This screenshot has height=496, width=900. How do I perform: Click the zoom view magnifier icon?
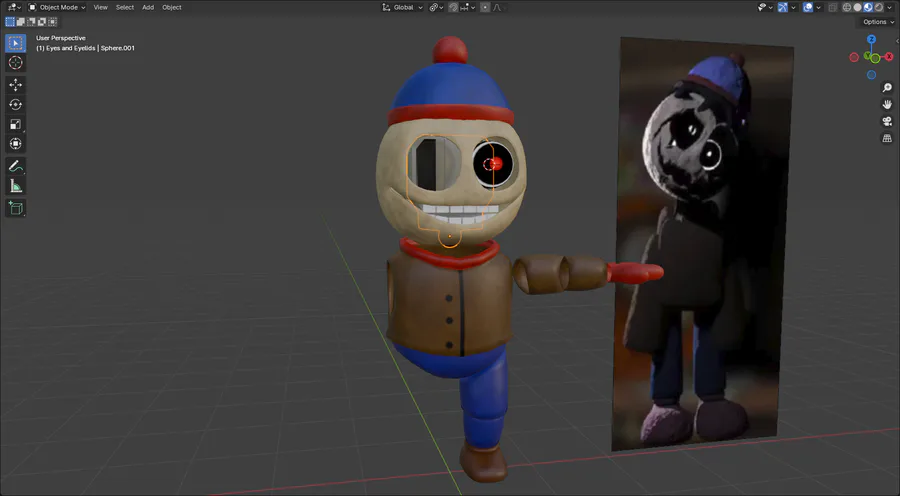pos(887,87)
